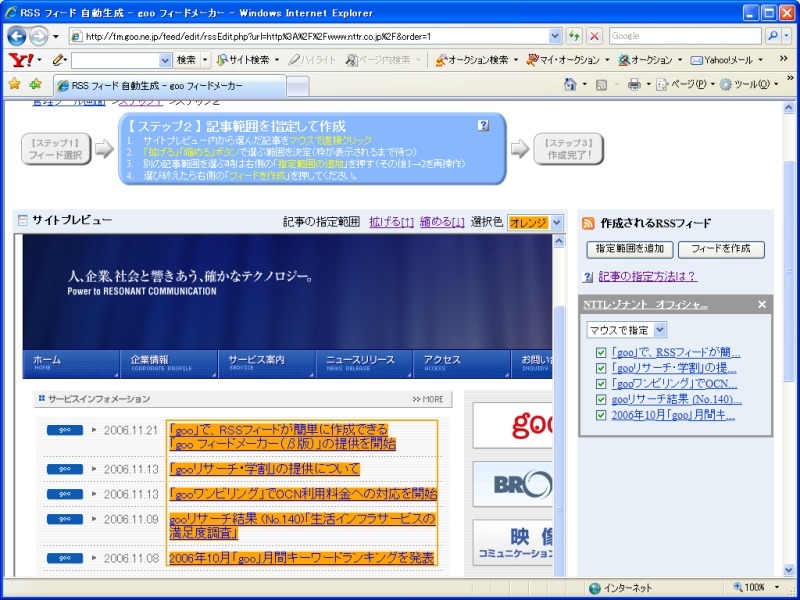The image size is (800, 600).
Task: Uncheck the 「gooワンビリング」でOCN checkbox
Action: (x=601, y=384)
